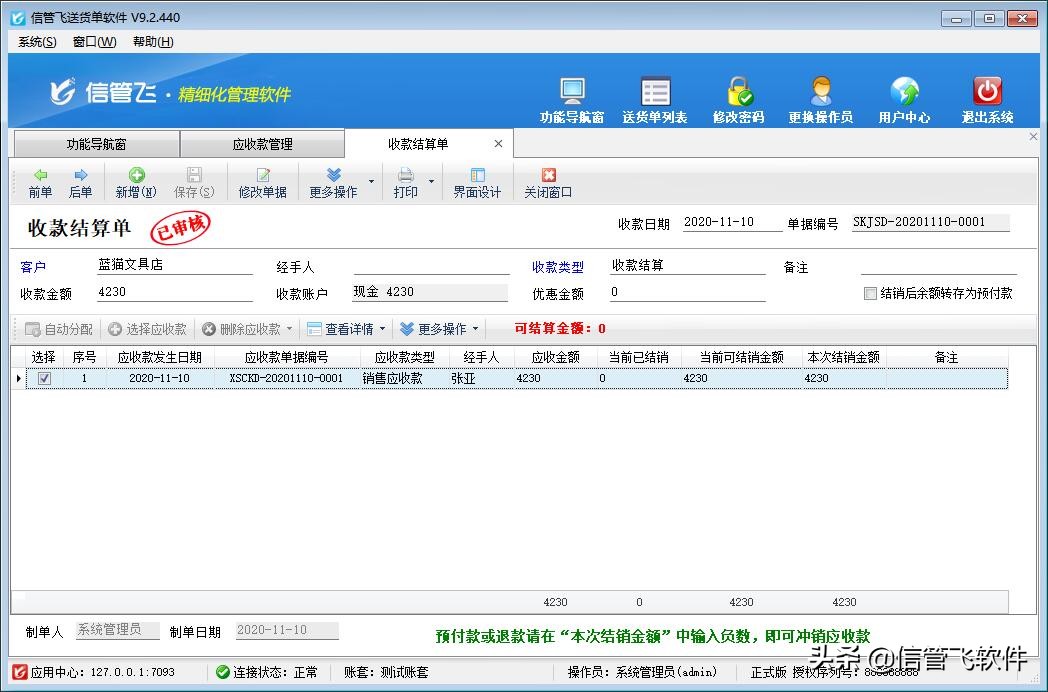The height and width of the screenshot is (692, 1048).
Task: Click the 修改密码 change password icon
Action: click(x=738, y=95)
